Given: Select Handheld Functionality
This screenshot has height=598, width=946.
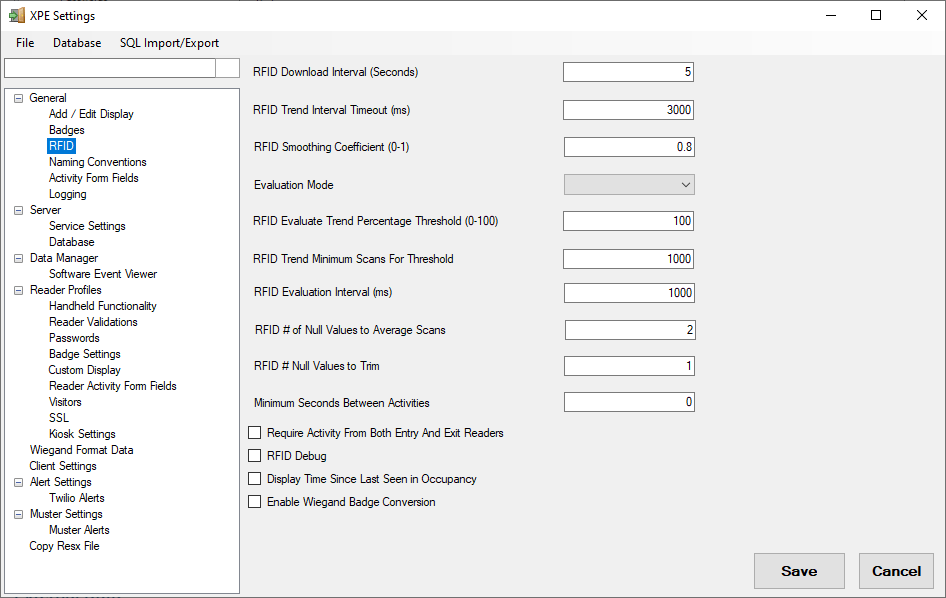Looking at the screenshot, I should (103, 306).
